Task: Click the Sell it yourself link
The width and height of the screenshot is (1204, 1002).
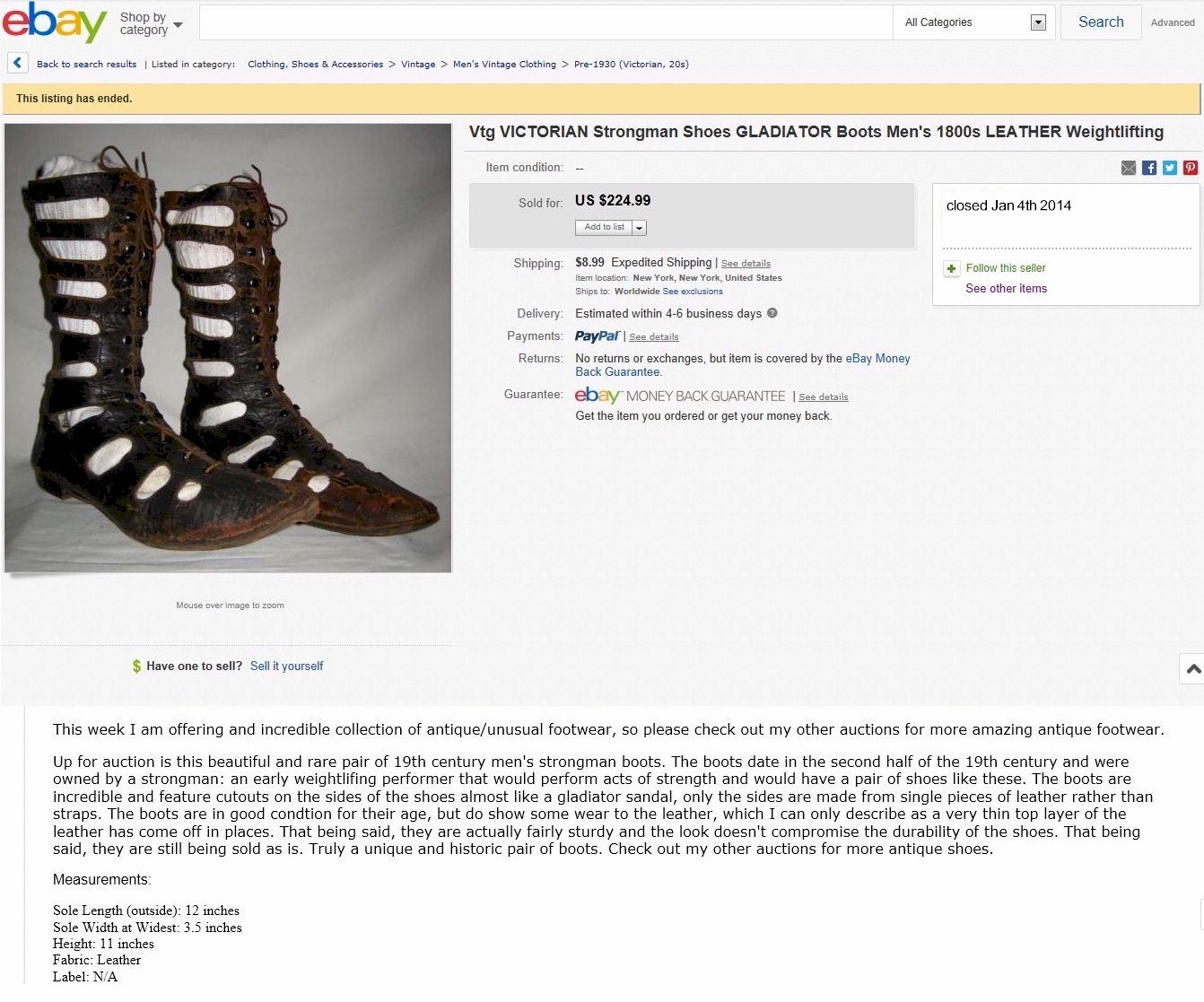Action: pos(286,666)
